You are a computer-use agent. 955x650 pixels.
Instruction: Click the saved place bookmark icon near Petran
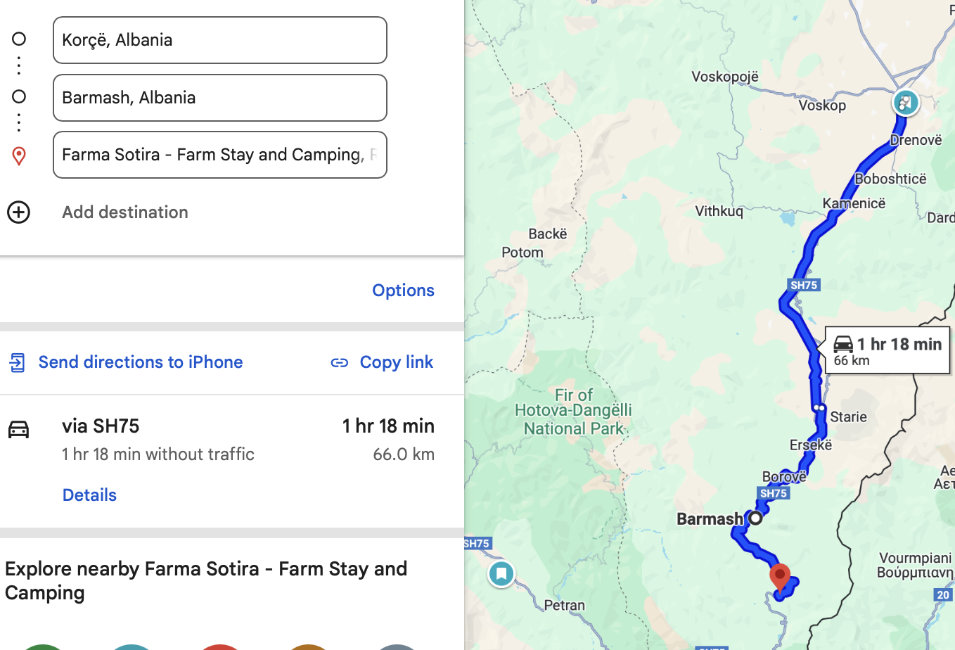point(501,574)
